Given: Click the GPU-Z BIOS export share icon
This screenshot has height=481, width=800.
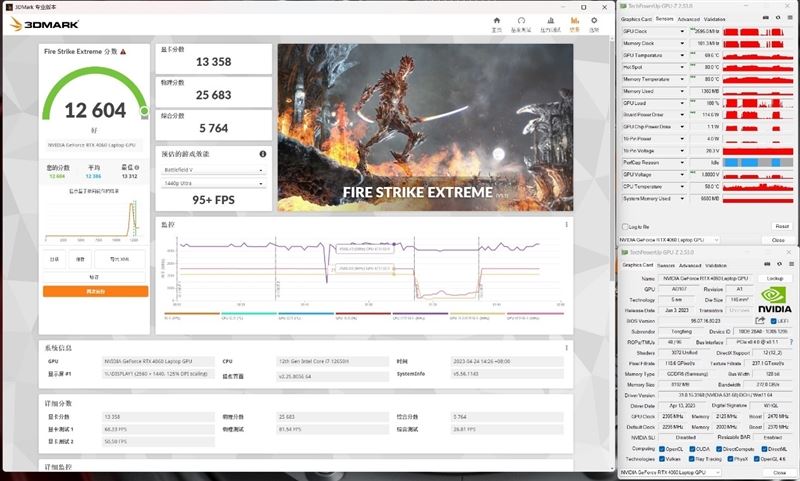Looking at the screenshot, I should tap(760, 320).
